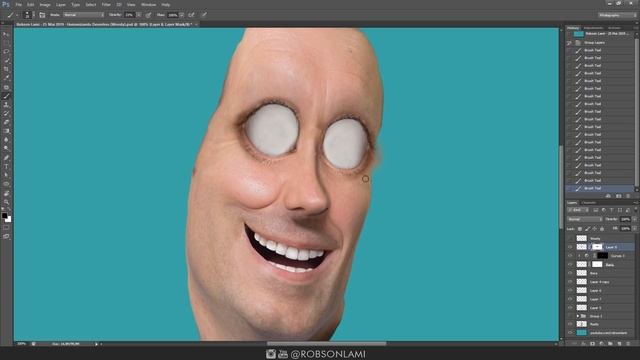Select the Crop tool
640x360 pixels.
point(6,69)
